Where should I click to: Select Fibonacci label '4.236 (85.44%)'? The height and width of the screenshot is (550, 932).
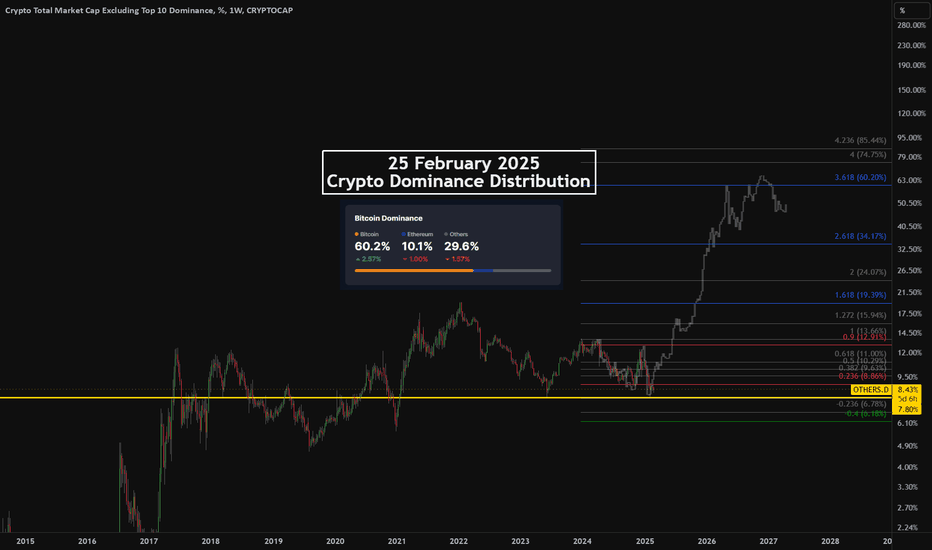pyautogui.click(x=860, y=140)
